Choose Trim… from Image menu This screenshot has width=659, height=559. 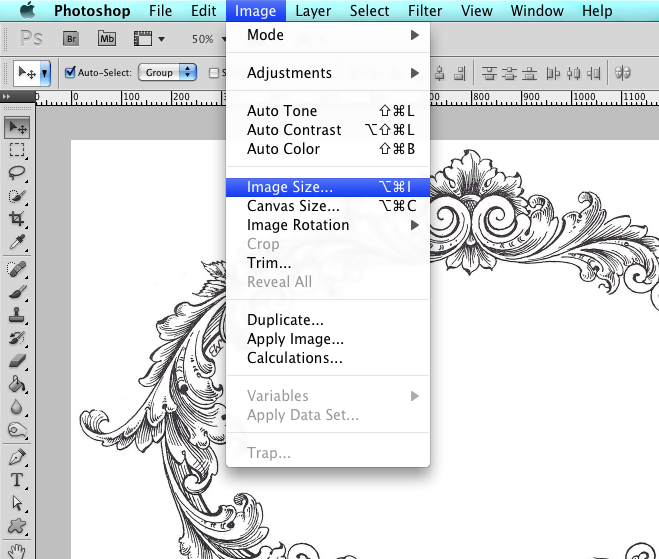328,263
